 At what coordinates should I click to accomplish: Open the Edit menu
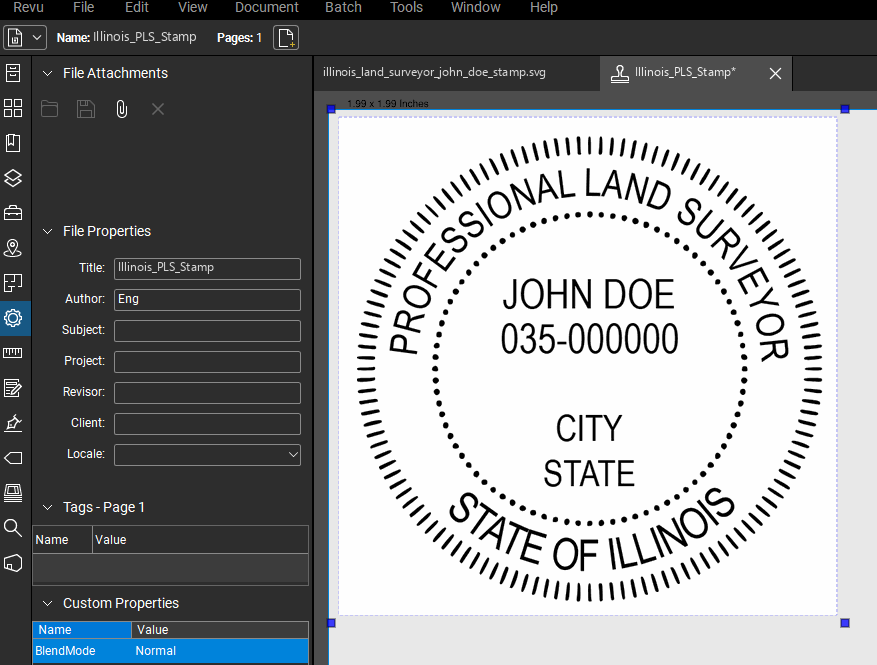click(136, 7)
